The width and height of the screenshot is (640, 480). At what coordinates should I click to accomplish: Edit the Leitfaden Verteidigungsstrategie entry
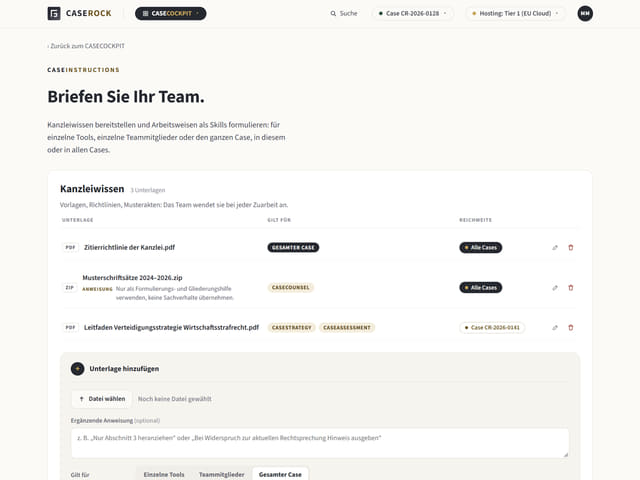click(x=555, y=327)
